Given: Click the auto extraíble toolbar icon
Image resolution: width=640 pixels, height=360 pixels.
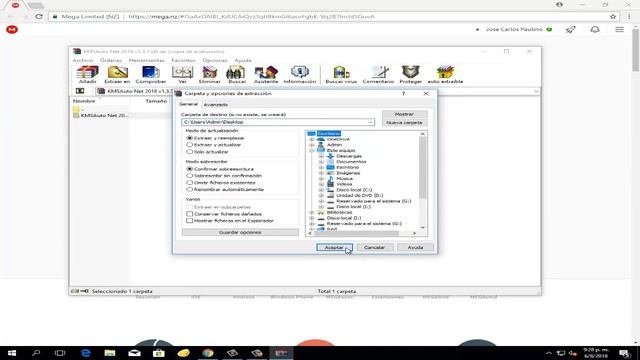Looking at the screenshot, I should click(x=445, y=74).
